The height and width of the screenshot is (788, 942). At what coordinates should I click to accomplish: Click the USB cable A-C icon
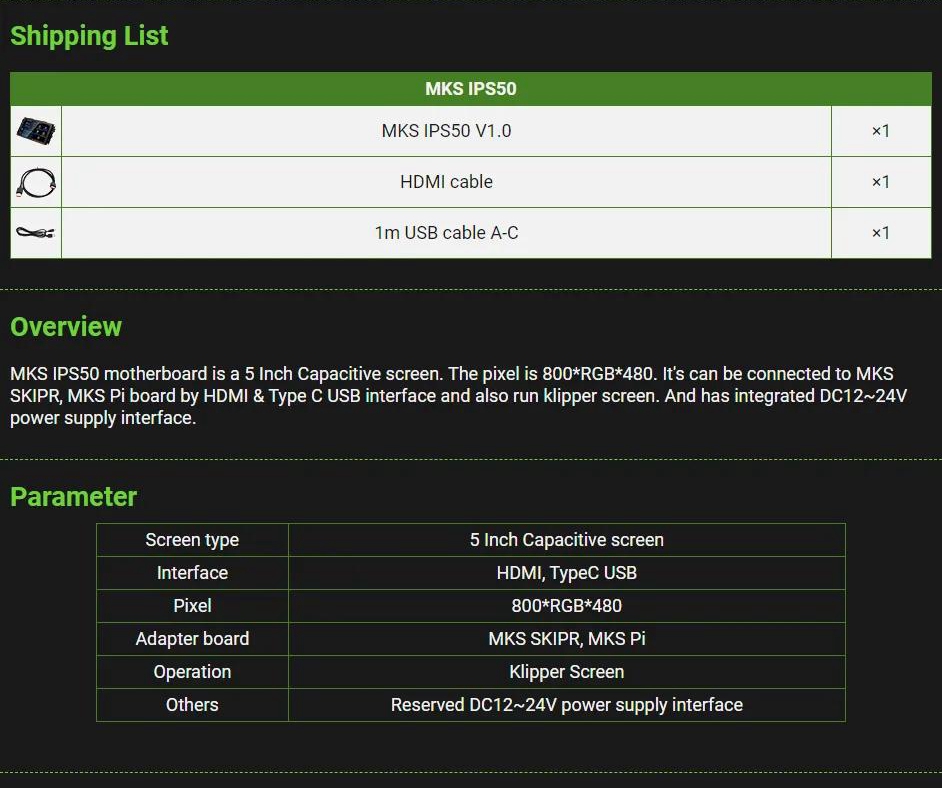[36, 233]
